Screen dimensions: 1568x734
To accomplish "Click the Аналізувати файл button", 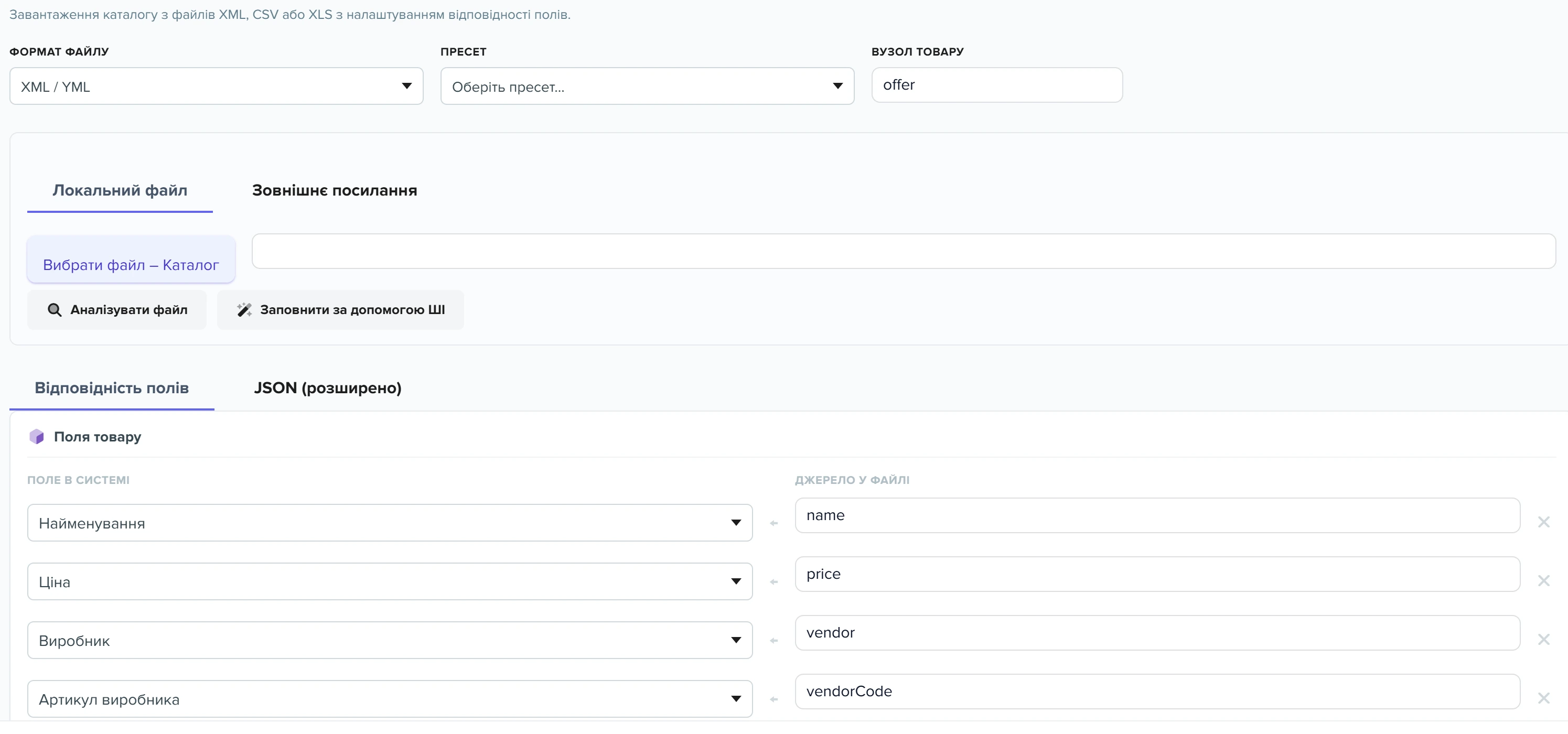I will pos(117,310).
